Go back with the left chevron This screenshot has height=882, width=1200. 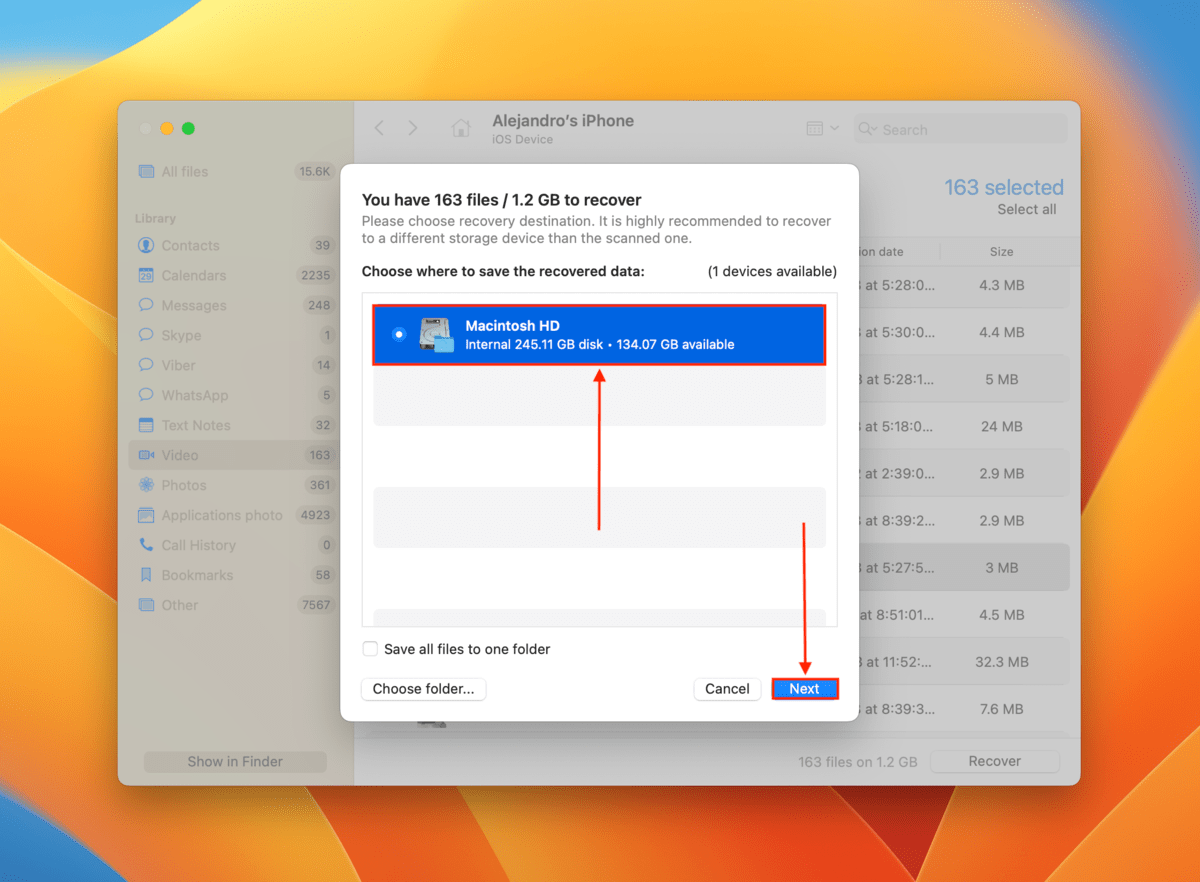[379, 128]
